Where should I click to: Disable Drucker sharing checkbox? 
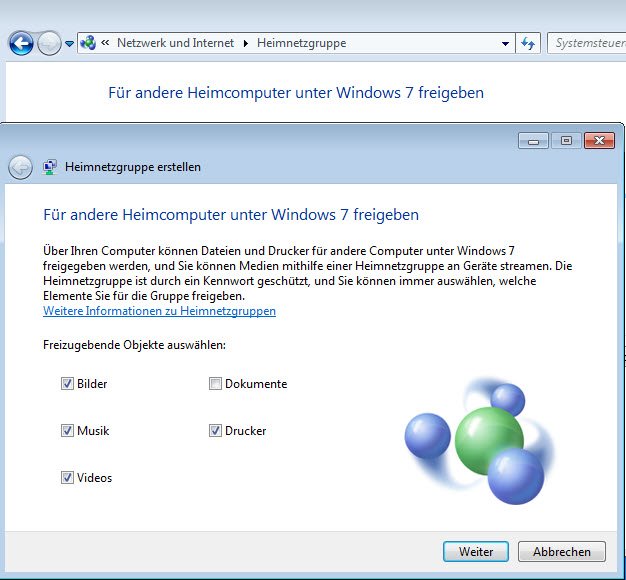215,430
